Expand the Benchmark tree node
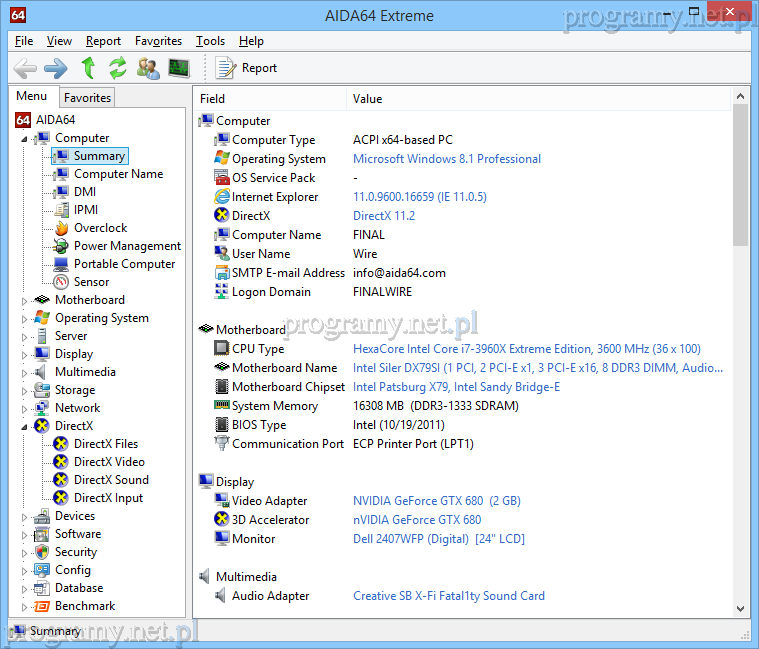The width and height of the screenshot is (759, 649). point(26,606)
